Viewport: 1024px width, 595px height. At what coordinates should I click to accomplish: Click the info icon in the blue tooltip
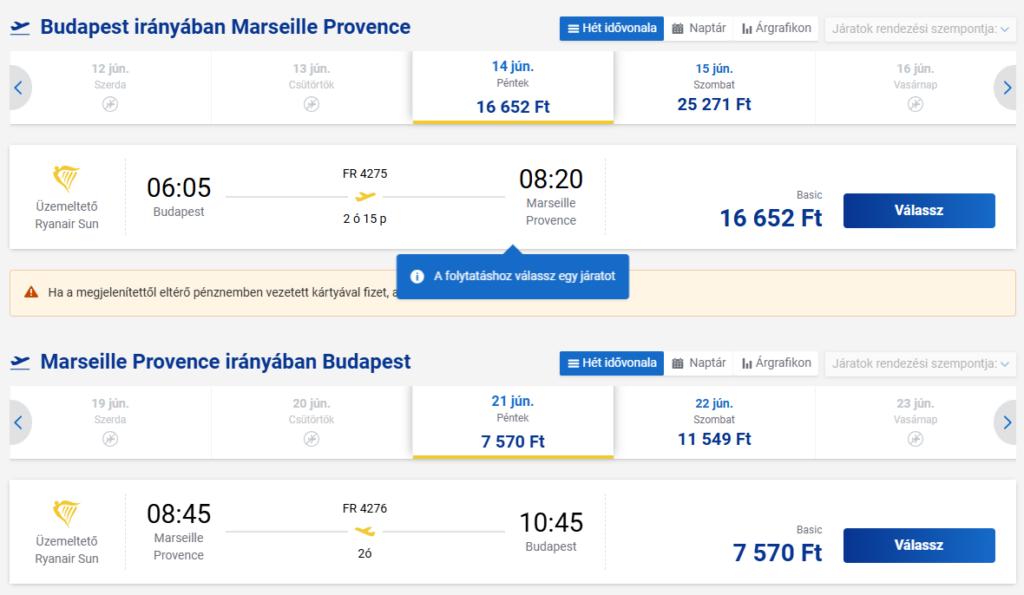tap(417, 276)
